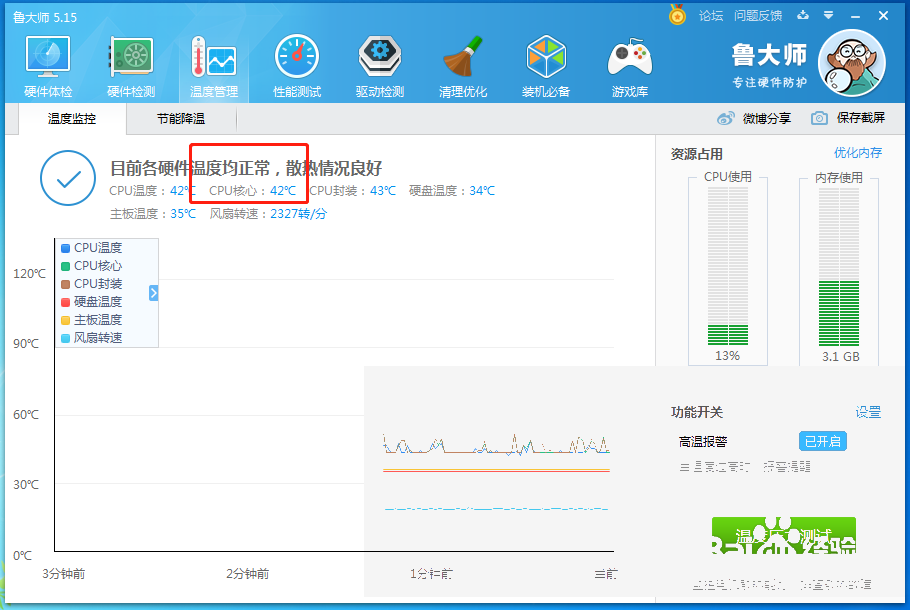Click the 主板温度 35℃ reading
Screen dimensions: 910x610
(153, 214)
